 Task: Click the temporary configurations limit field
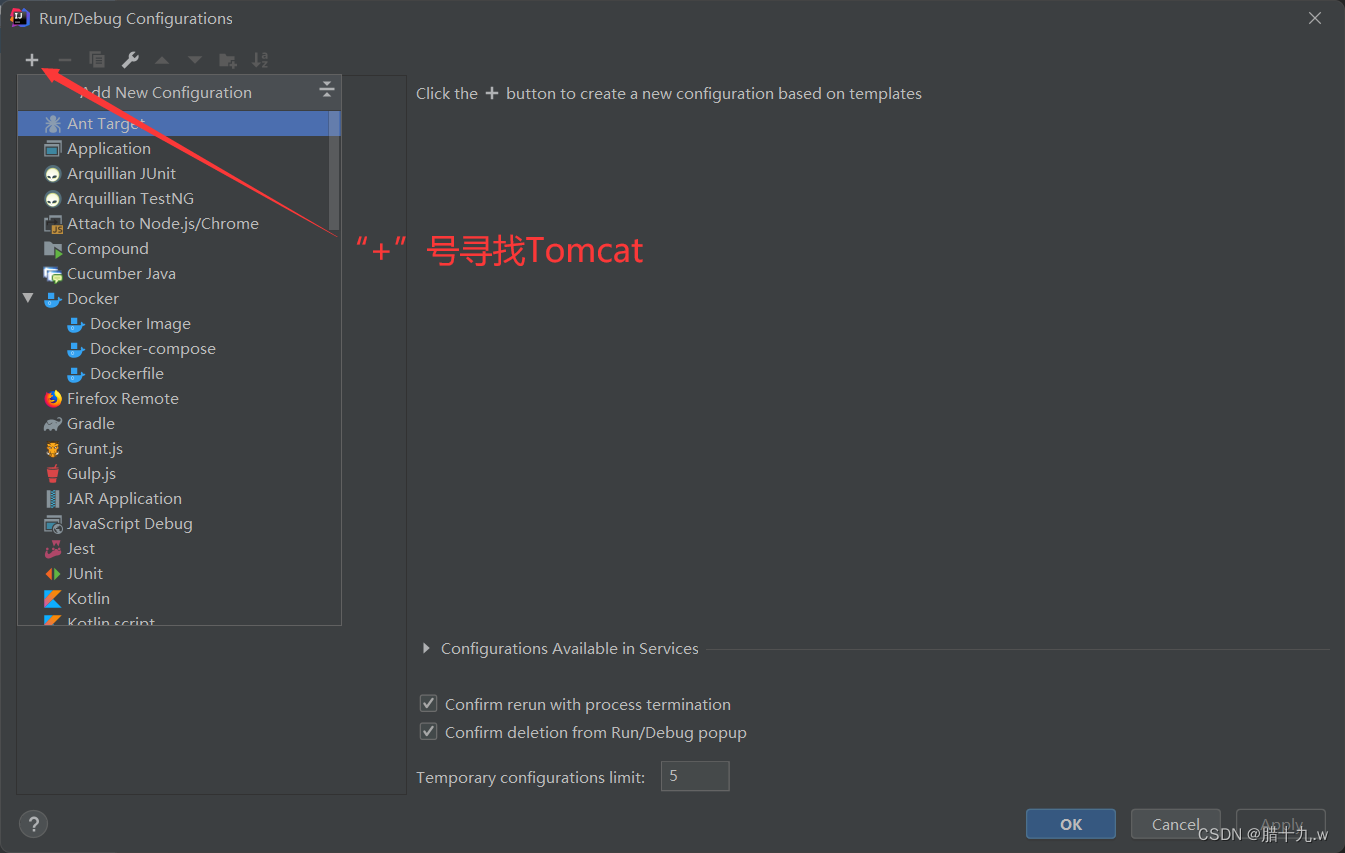(694, 776)
